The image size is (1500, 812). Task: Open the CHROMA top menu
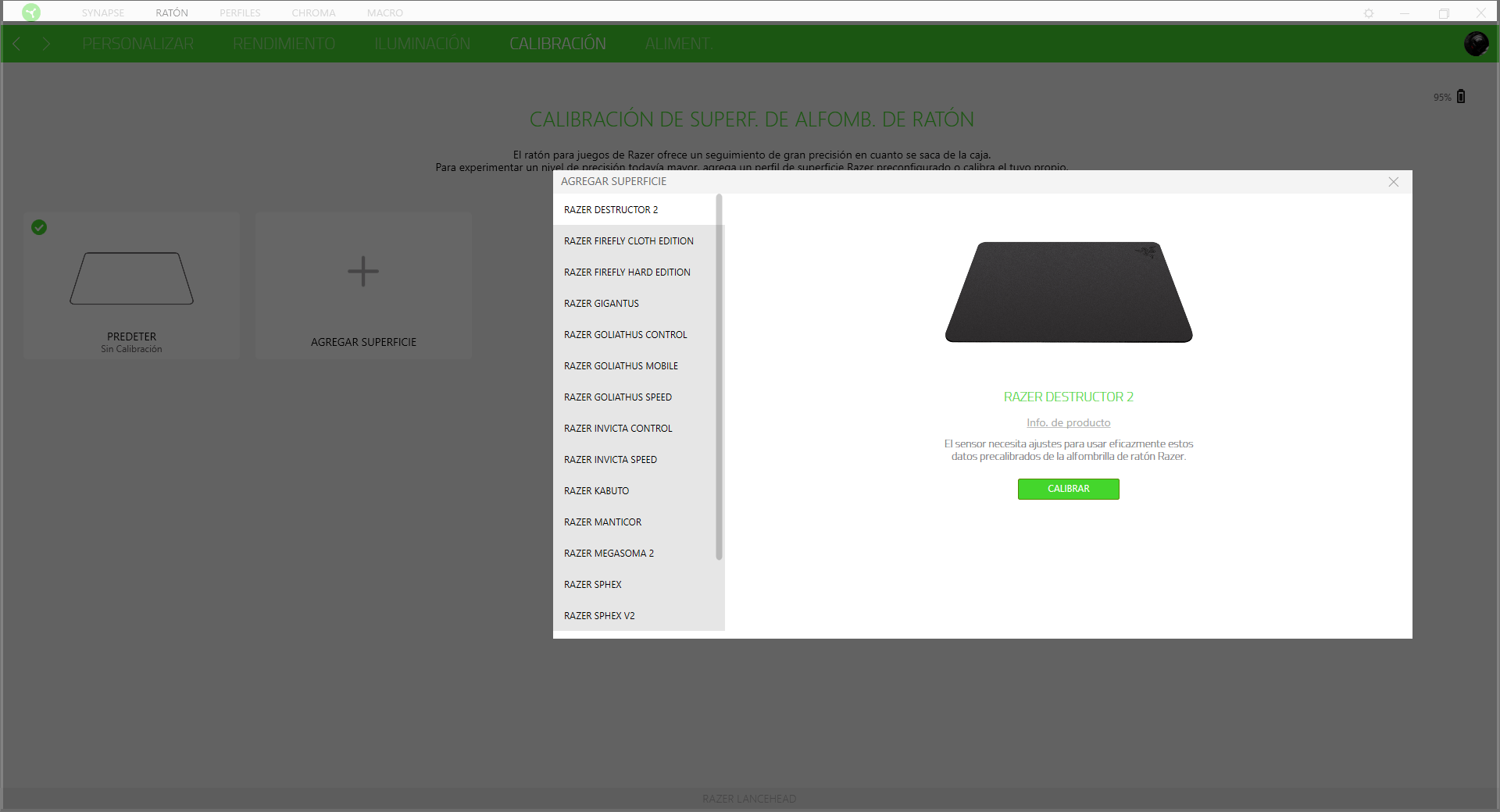(313, 13)
